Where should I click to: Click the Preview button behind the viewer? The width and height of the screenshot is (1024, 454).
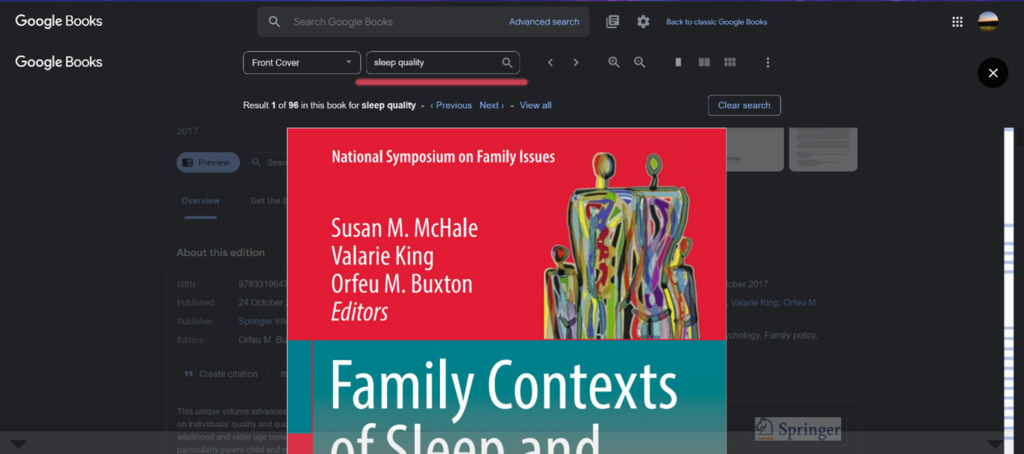click(x=208, y=163)
